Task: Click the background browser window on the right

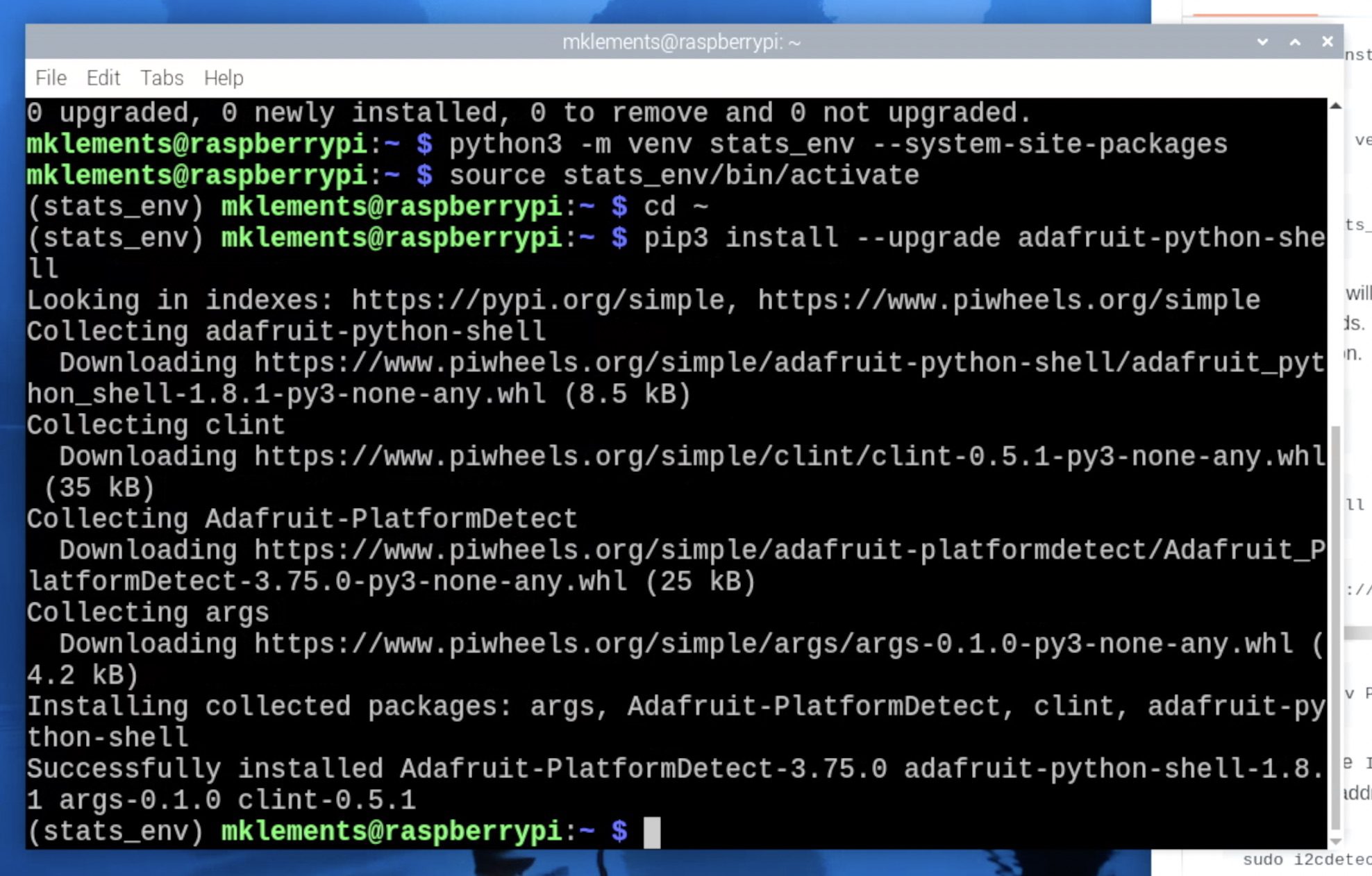Action: point(1357,416)
